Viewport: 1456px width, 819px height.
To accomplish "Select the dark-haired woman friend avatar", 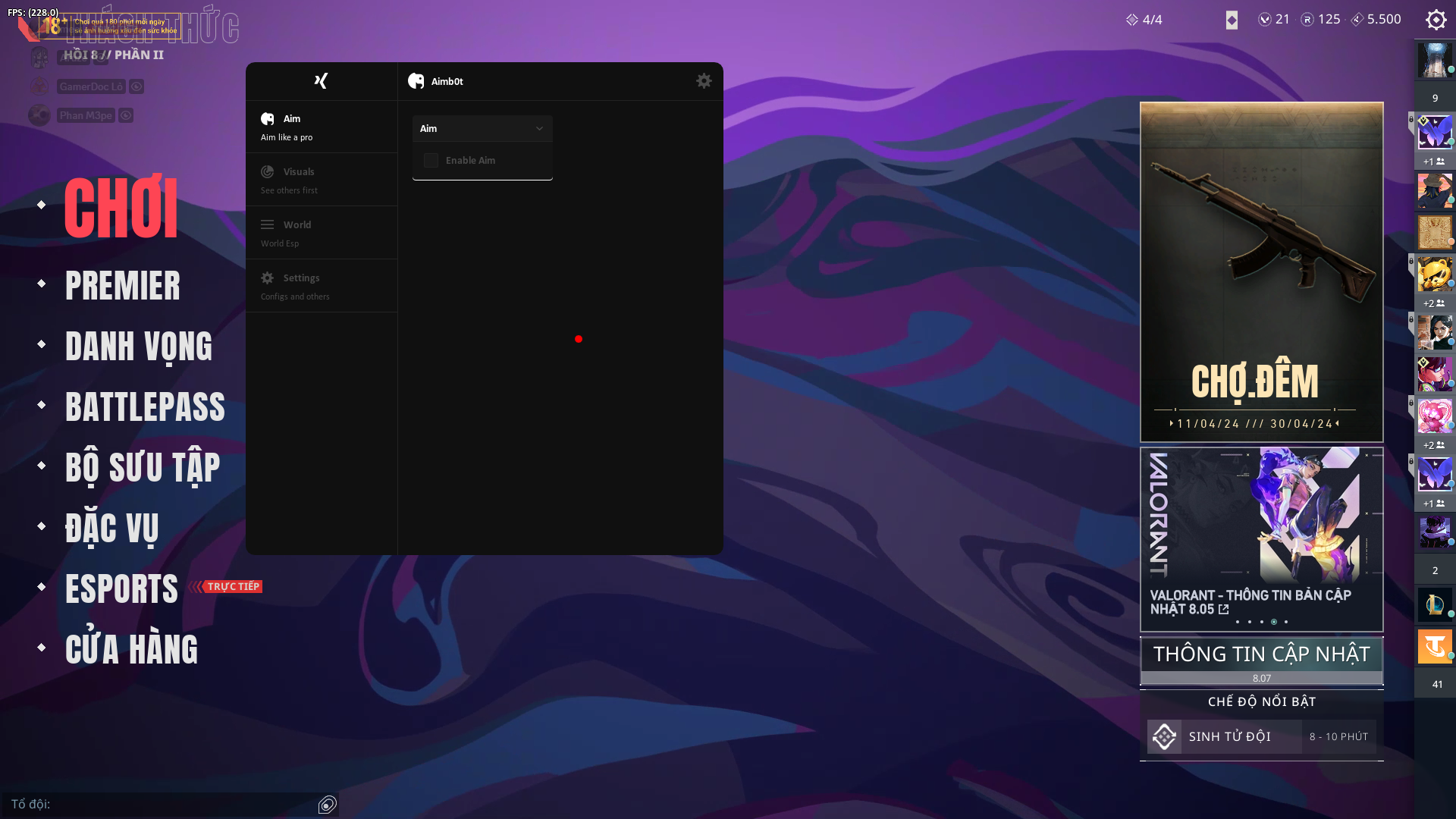I will [1435, 333].
